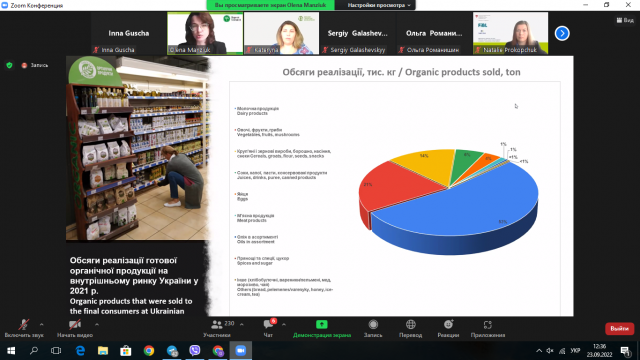Open the Chat icon with unread badge
The image size is (640, 360).
coord(269,324)
